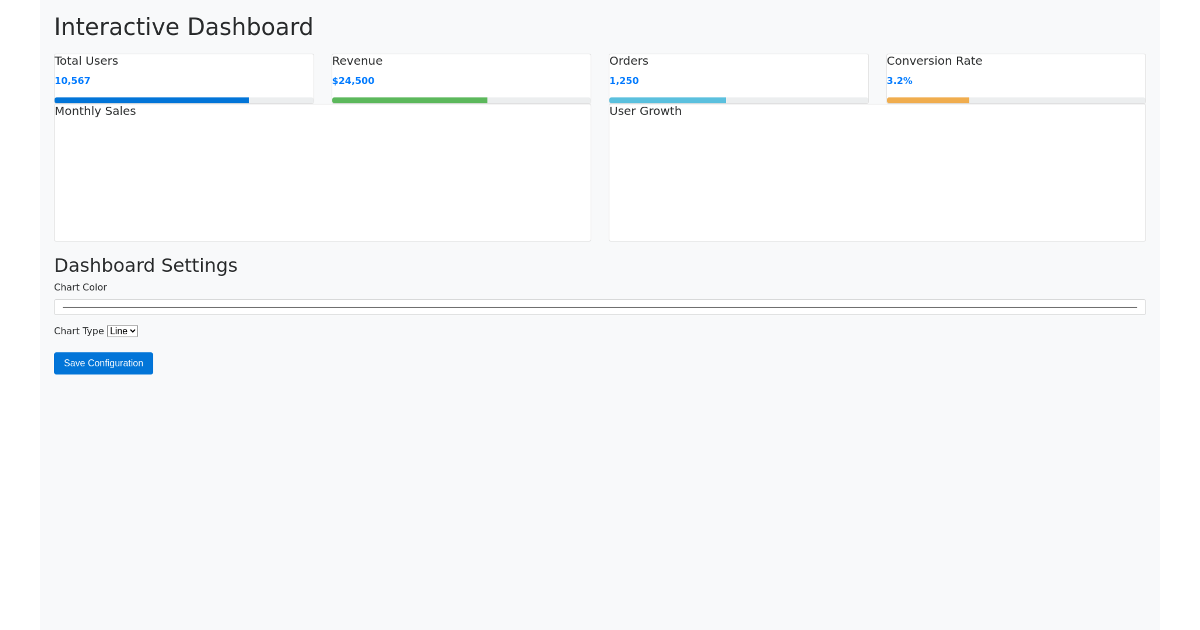Viewport: 1200px width, 630px height.
Task: Click the Save Configuration button
Action: click(103, 363)
